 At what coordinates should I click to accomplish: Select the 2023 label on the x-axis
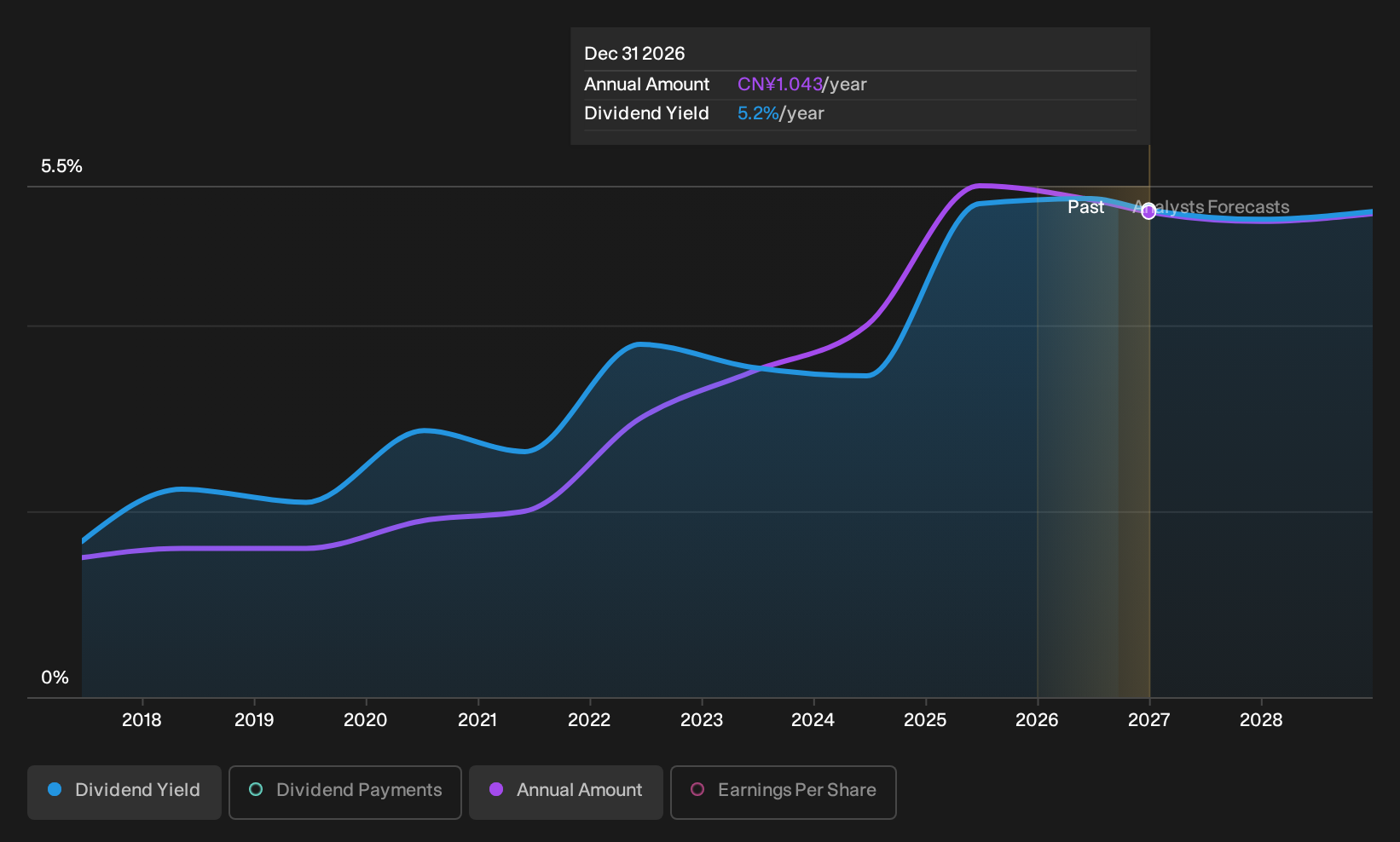pos(702,720)
